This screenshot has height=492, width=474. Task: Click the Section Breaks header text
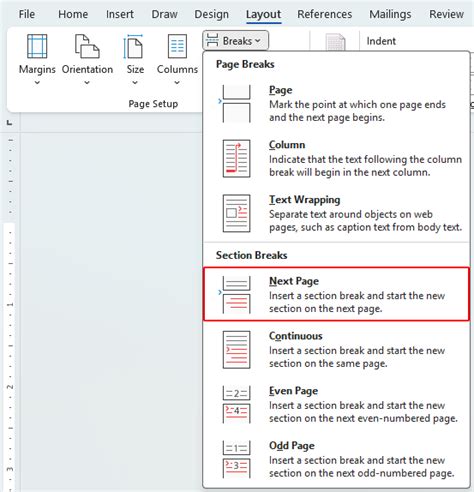251,255
